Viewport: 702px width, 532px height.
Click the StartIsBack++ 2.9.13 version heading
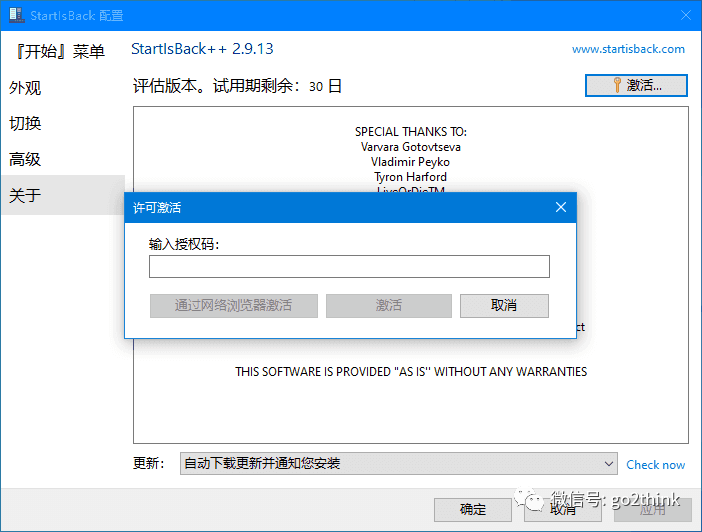[202, 48]
